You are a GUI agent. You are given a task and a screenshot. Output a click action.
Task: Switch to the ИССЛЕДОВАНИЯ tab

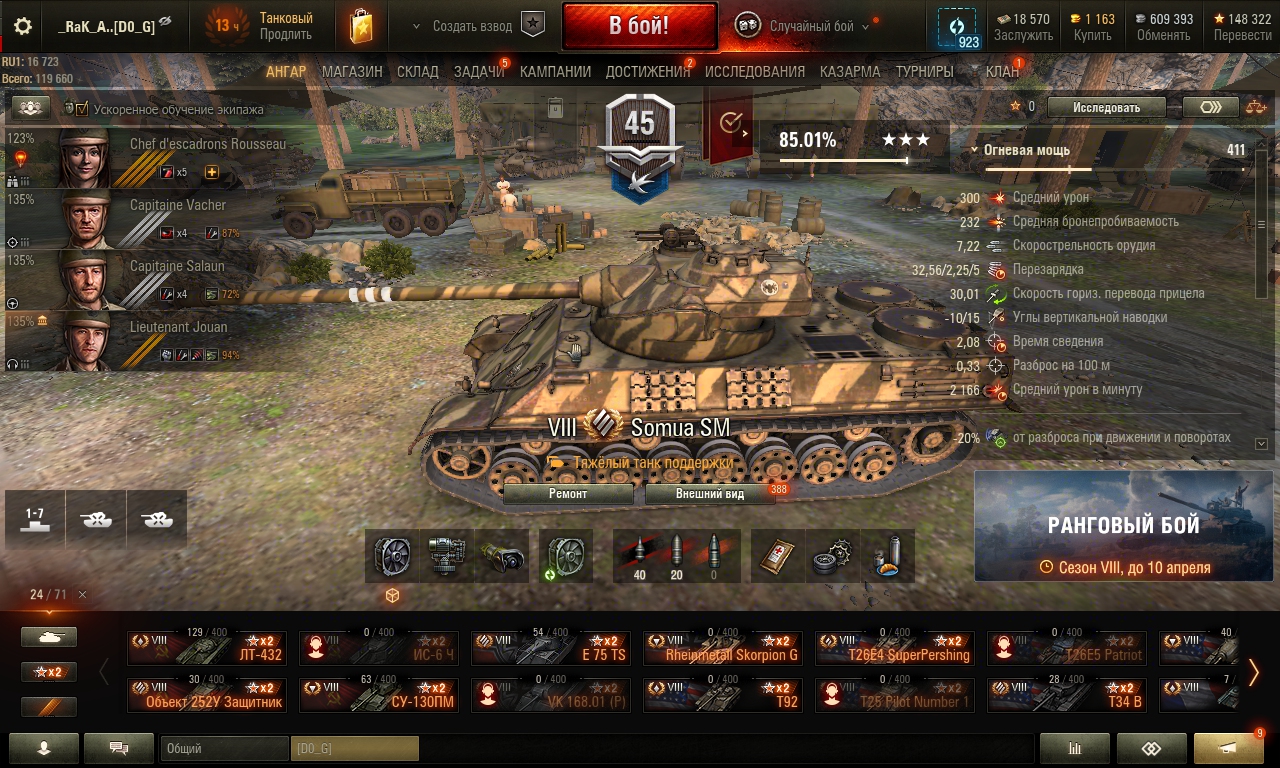[755, 72]
